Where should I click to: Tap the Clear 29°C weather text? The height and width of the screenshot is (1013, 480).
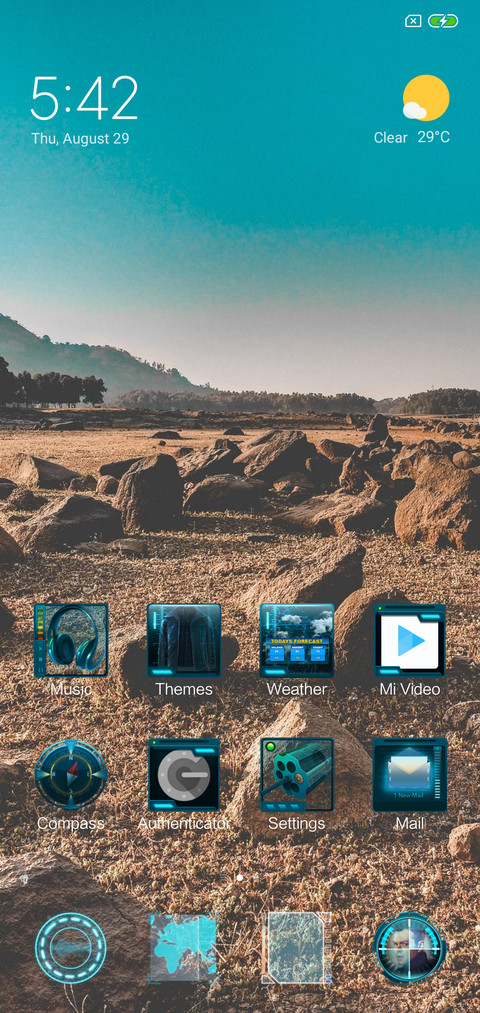click(x=412, y=138)
